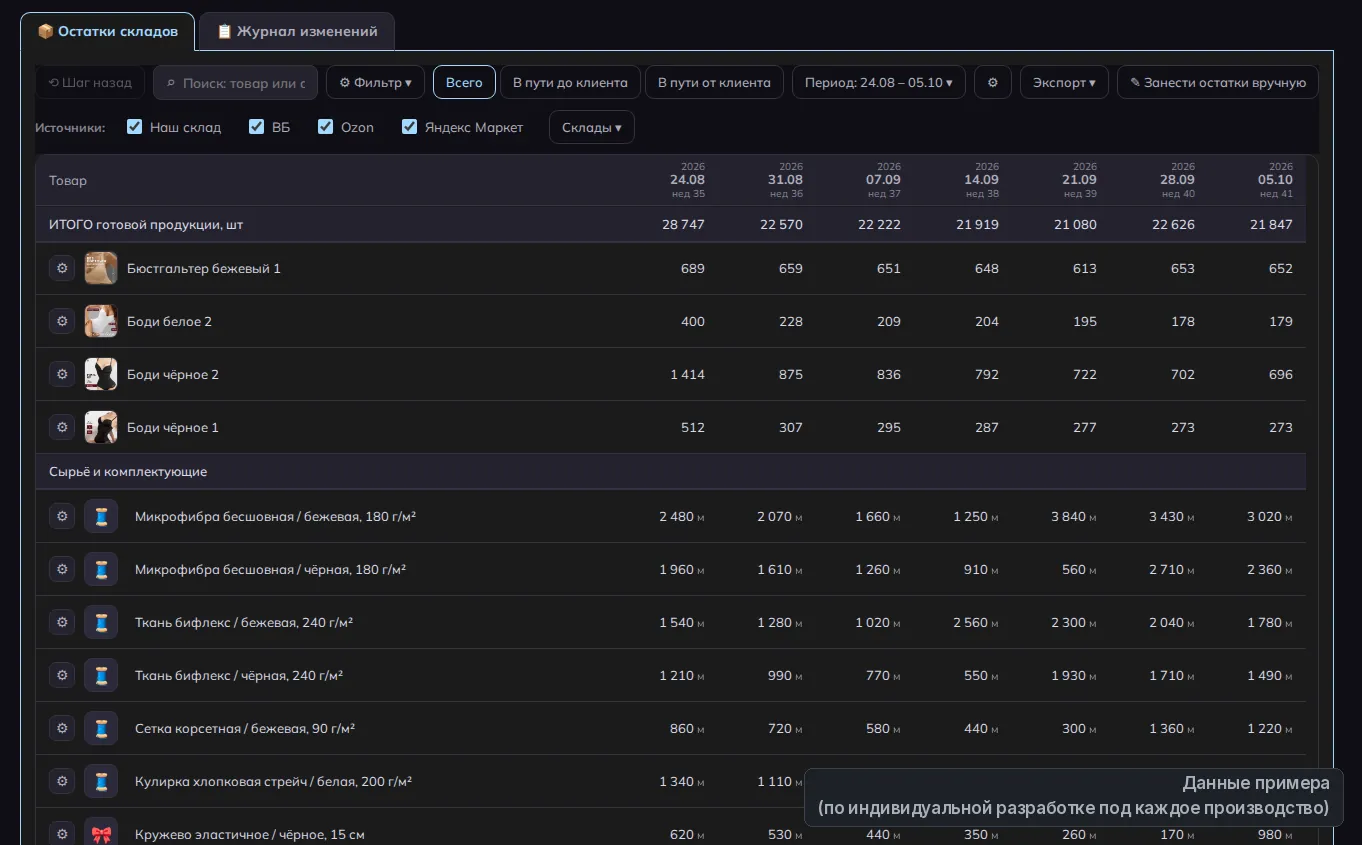
Task: Click the Товар column header
Action: point(68,181)
